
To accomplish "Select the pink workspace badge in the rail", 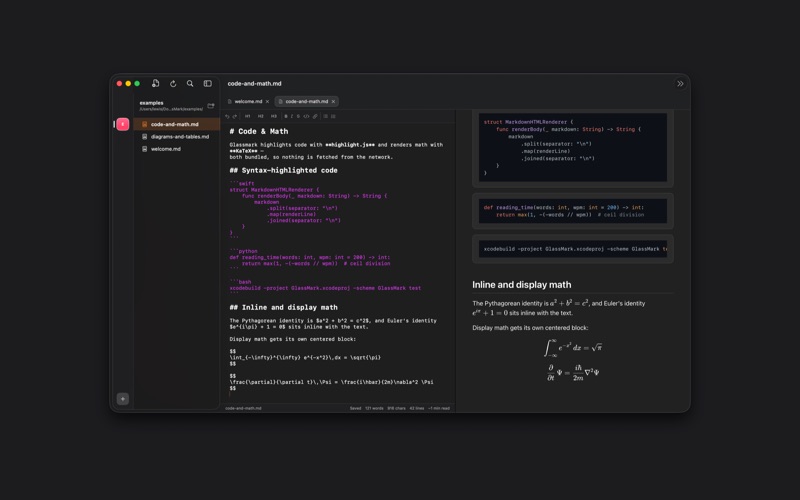I will (x=122, y=124).
